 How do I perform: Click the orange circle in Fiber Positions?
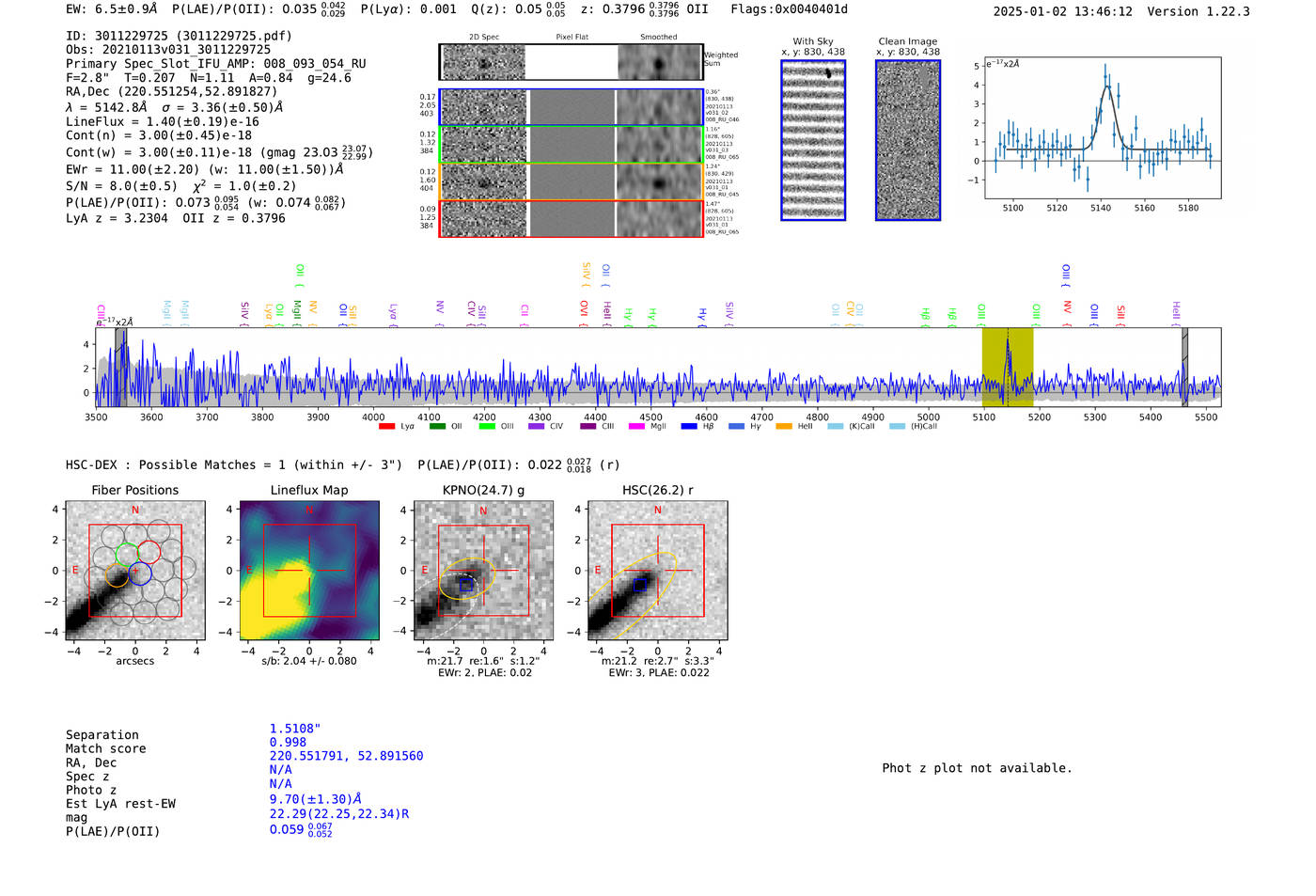[x=117, y=576]
